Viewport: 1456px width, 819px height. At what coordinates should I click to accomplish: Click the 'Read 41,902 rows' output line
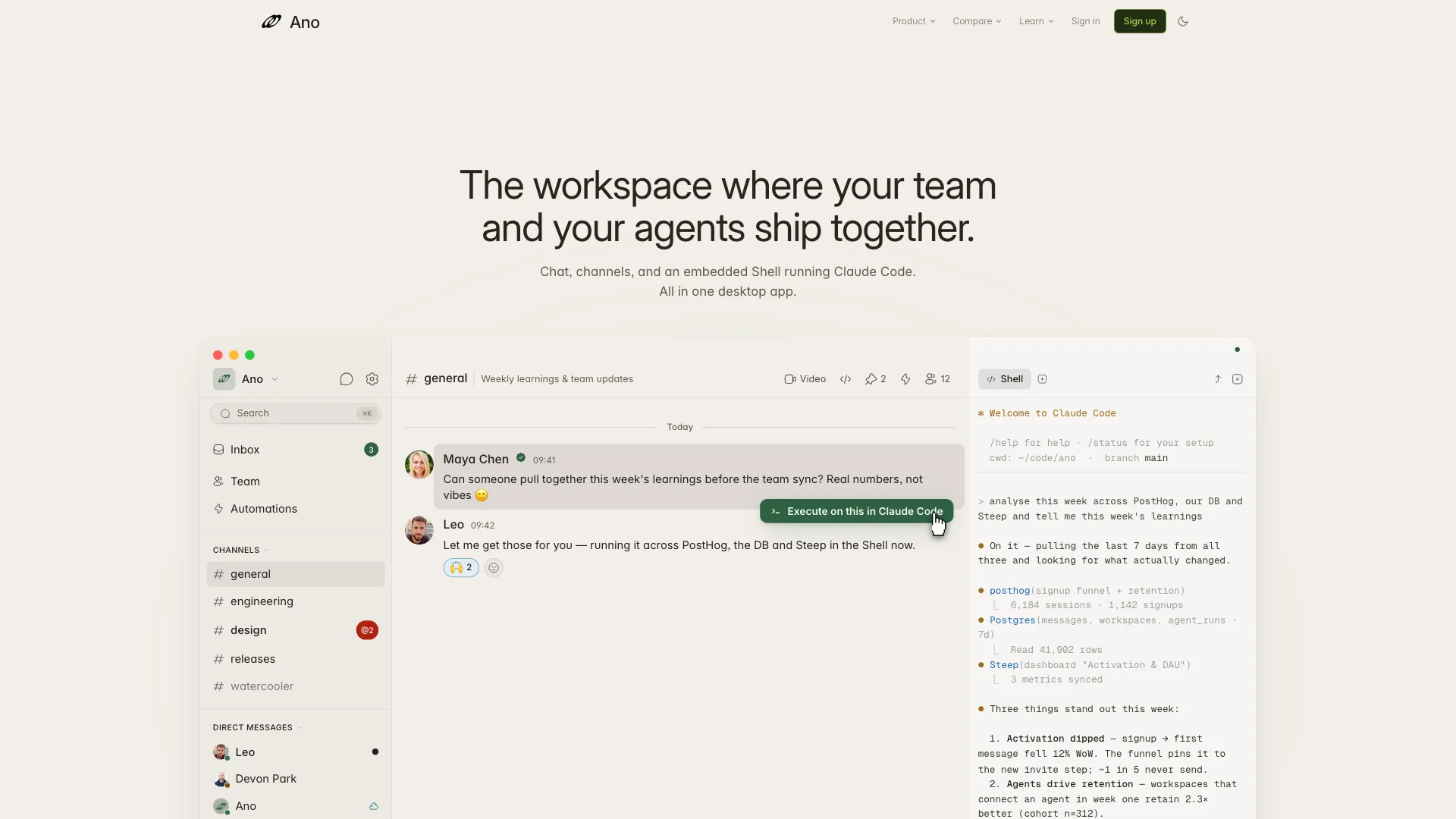click(x=1056, y=650)
